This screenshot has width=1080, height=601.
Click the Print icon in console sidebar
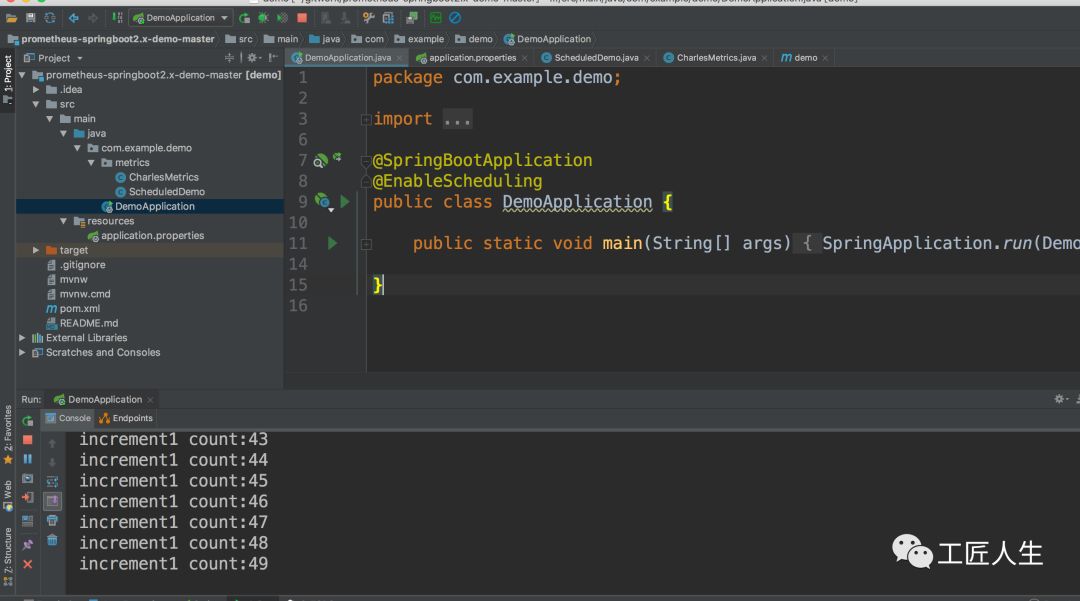click(x=52, y=520)
